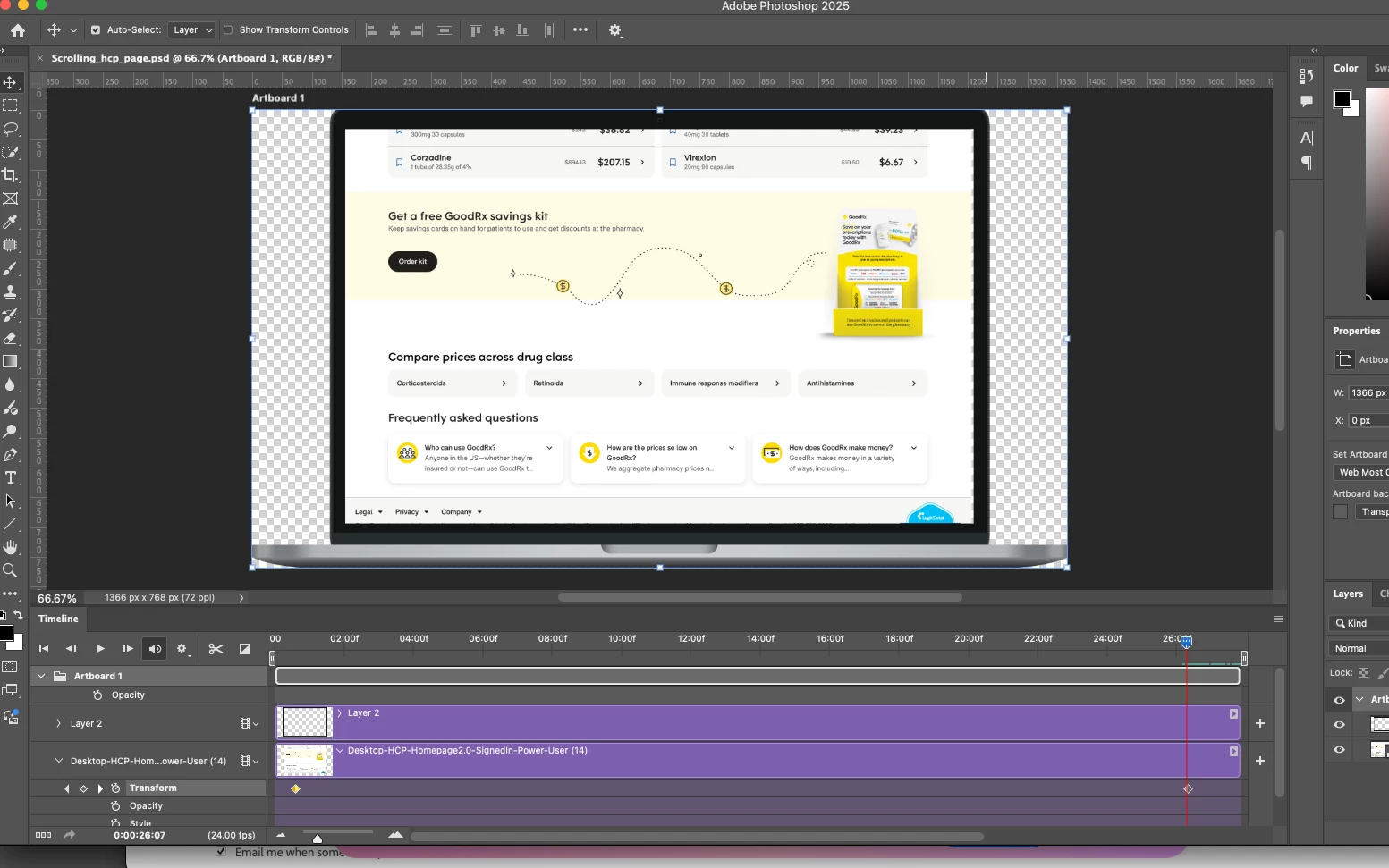The height and width of the screenshot is (868, 1389).
Task: Open the Comments panel icon
Action: point(1307,101)
